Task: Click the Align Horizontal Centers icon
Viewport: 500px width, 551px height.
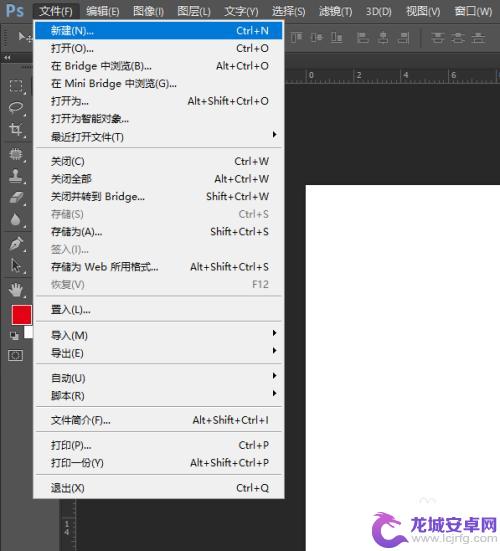Action: 383,38
